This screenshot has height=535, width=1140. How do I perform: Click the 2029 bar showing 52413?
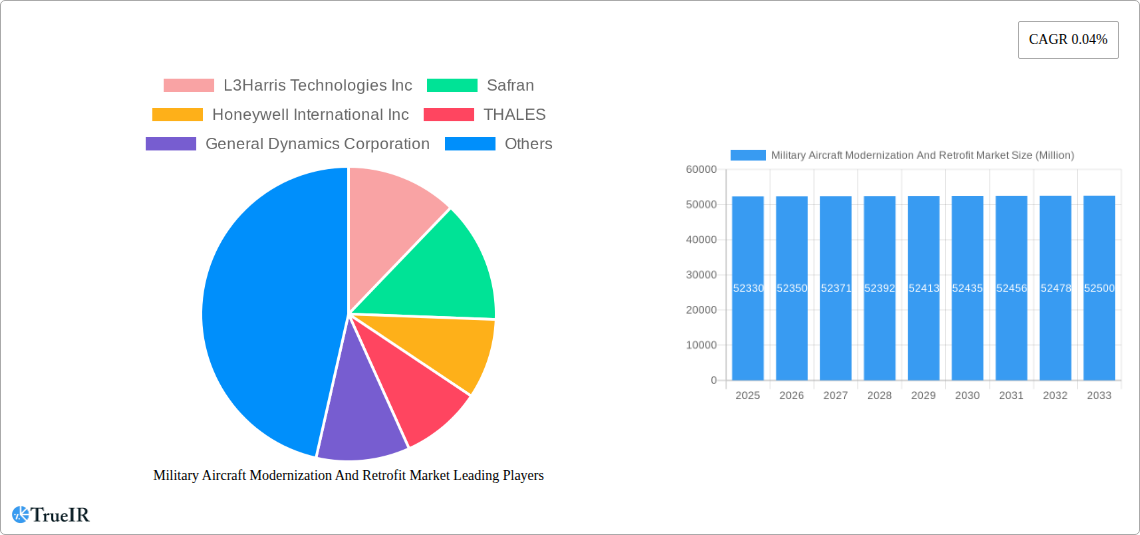pyautogui.click(x=923, y=288)
